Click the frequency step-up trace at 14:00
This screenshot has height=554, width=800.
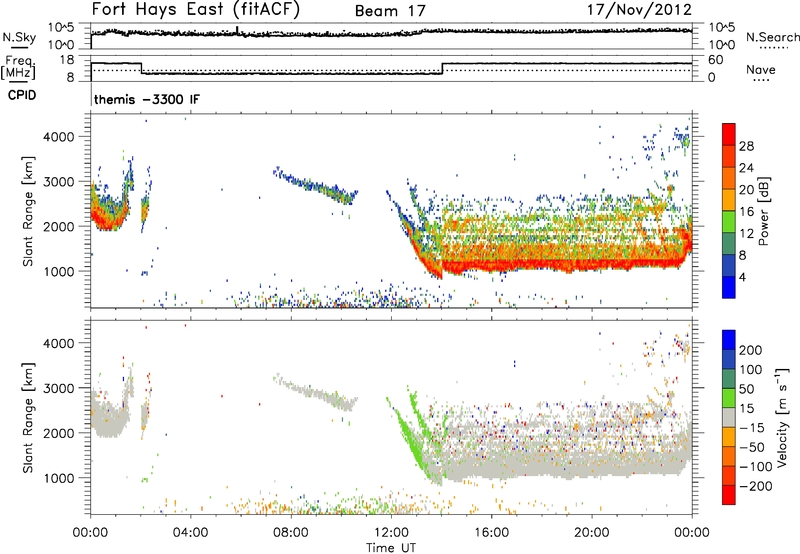click(442, 68)
